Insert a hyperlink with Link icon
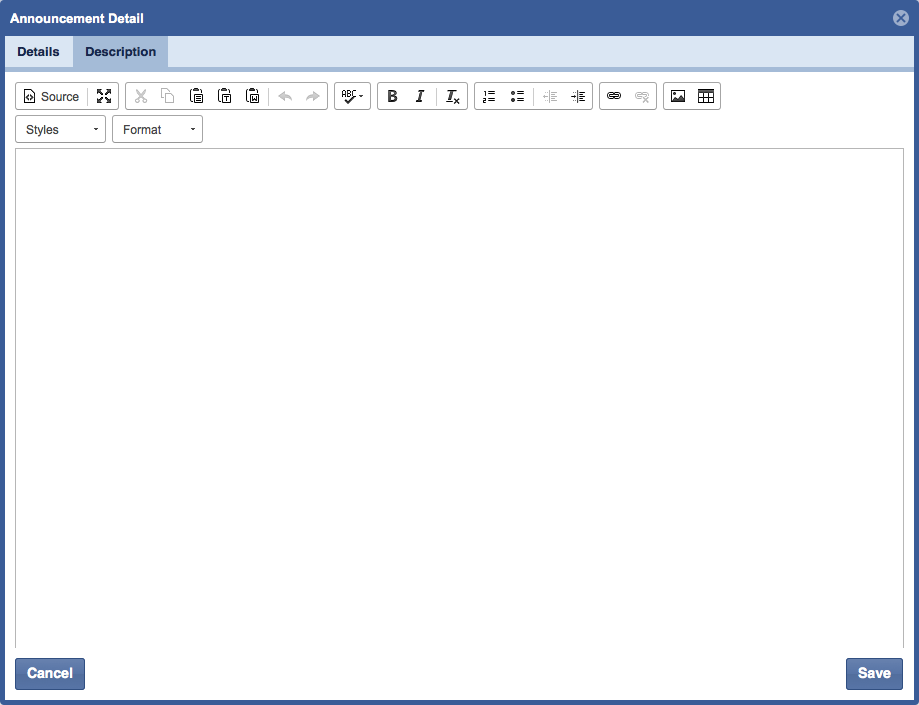 [x=614, y=97]
